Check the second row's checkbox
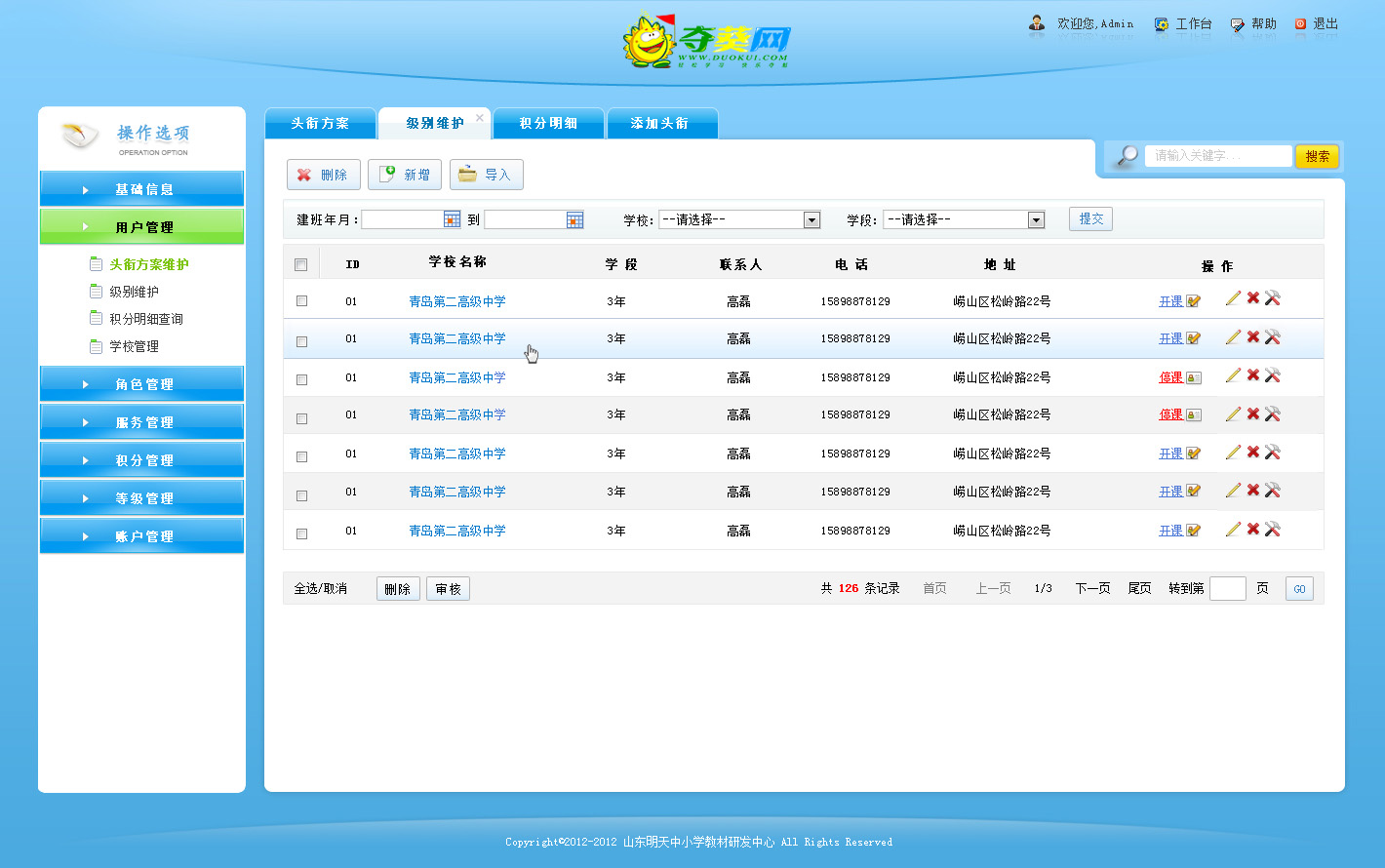 [x=301, y=341]
